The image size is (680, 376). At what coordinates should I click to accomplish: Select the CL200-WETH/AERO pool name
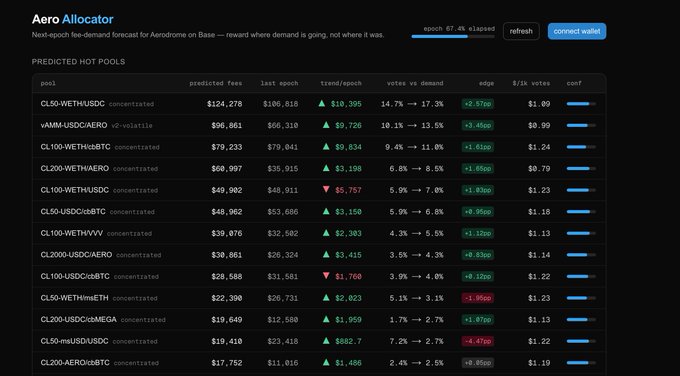[x=75, y=168]
